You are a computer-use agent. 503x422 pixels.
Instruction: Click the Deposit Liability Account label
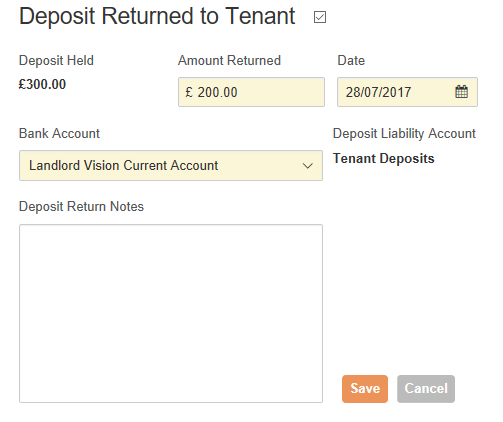[x=404, y=134]
